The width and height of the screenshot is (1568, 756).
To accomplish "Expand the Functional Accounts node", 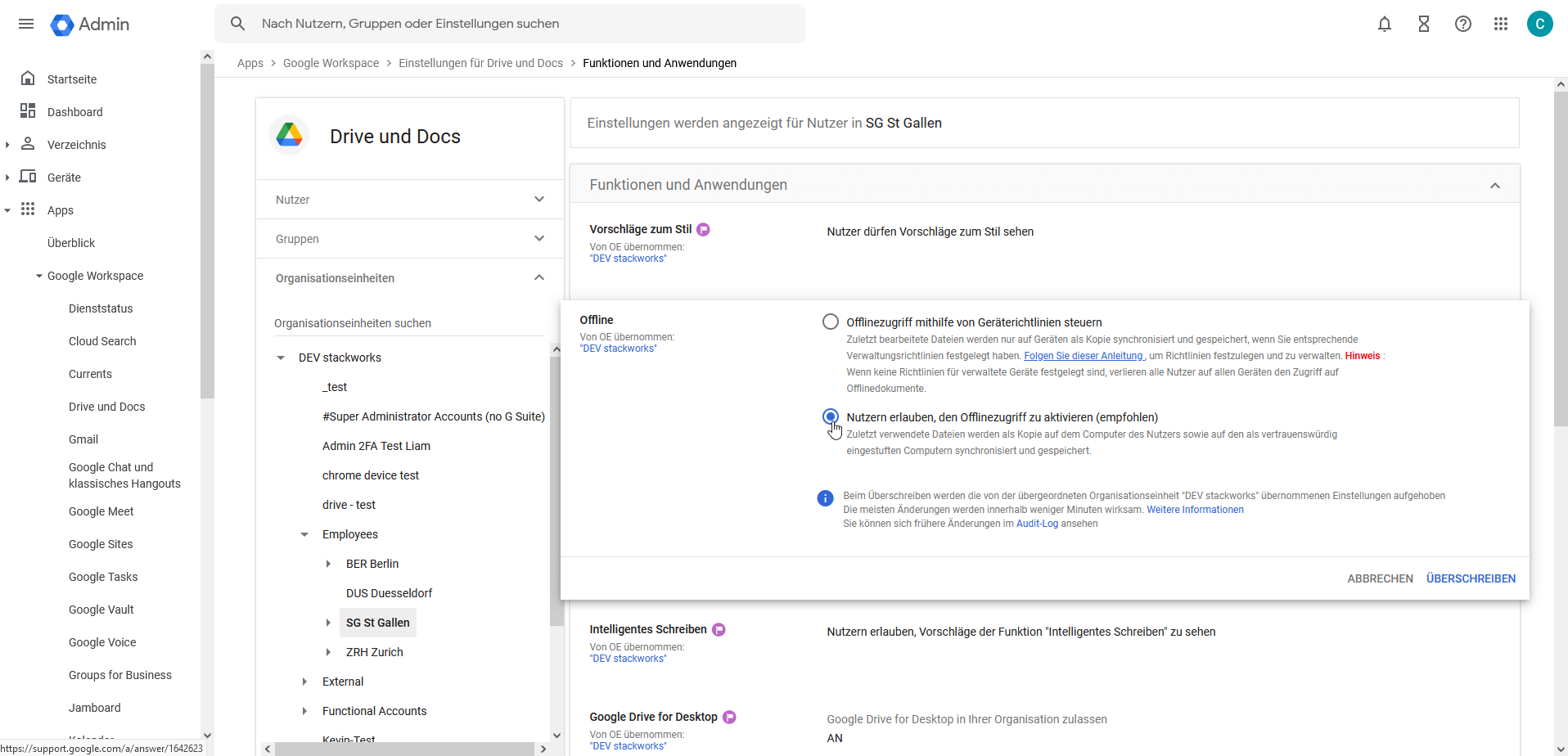I will click(x=304, y=711).
